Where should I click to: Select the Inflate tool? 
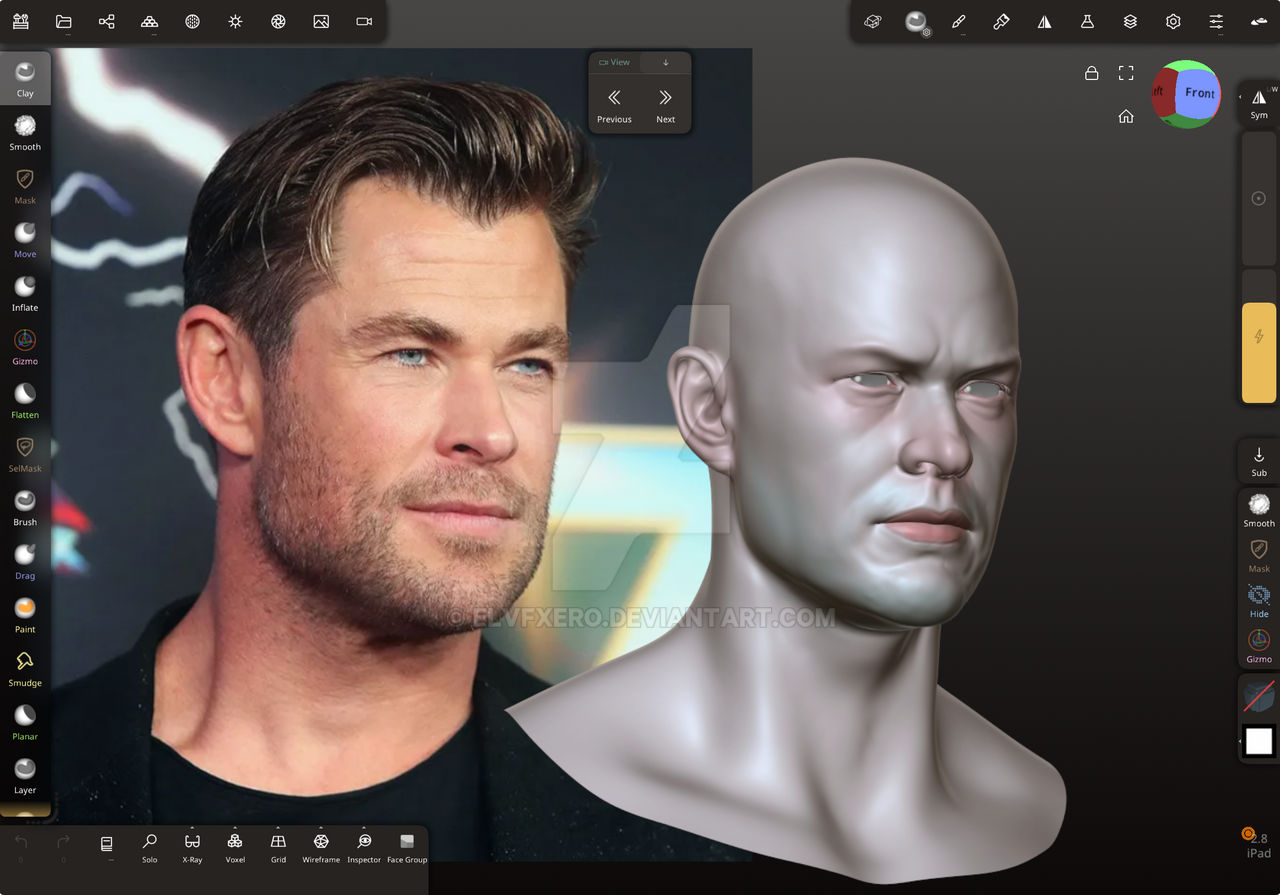click(x=25, y=294)
